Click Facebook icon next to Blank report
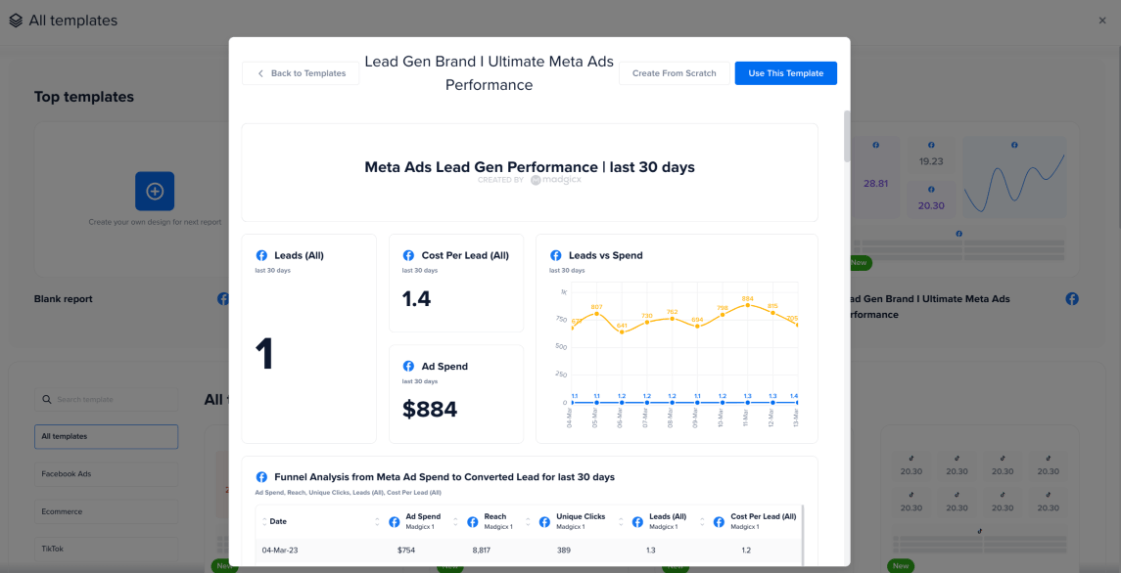This screenshot has width=1121, height=573. coord(222,299)
